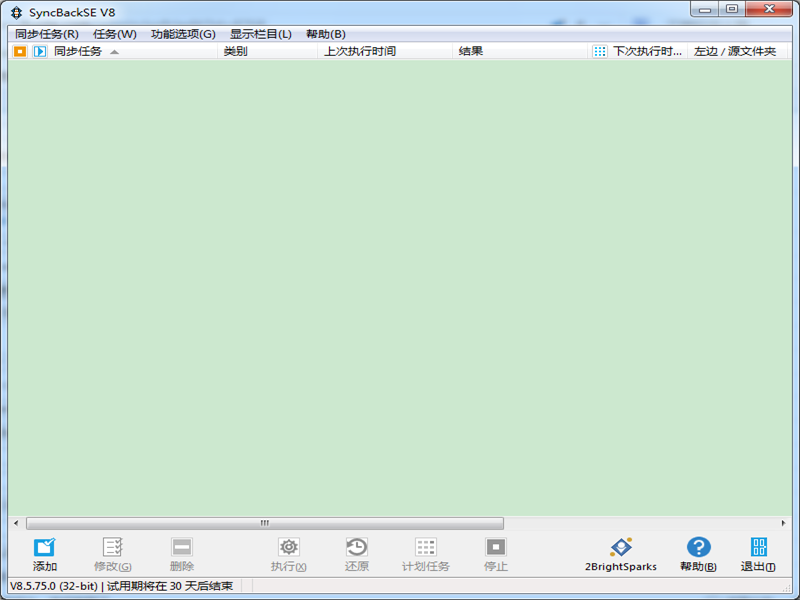
Task: Minimize the SyncBackSE window
Action: tap(705, 9)
